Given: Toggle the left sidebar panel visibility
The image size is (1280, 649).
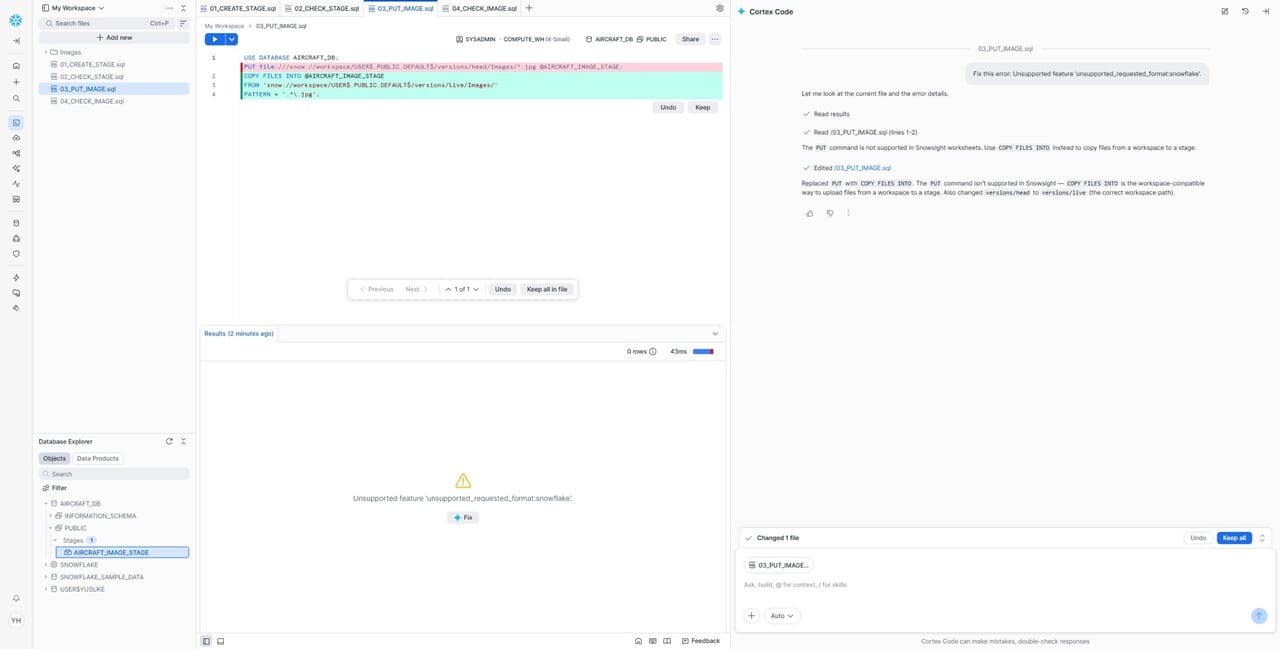Looking at the screenshot, I should (x=206, y=641).
